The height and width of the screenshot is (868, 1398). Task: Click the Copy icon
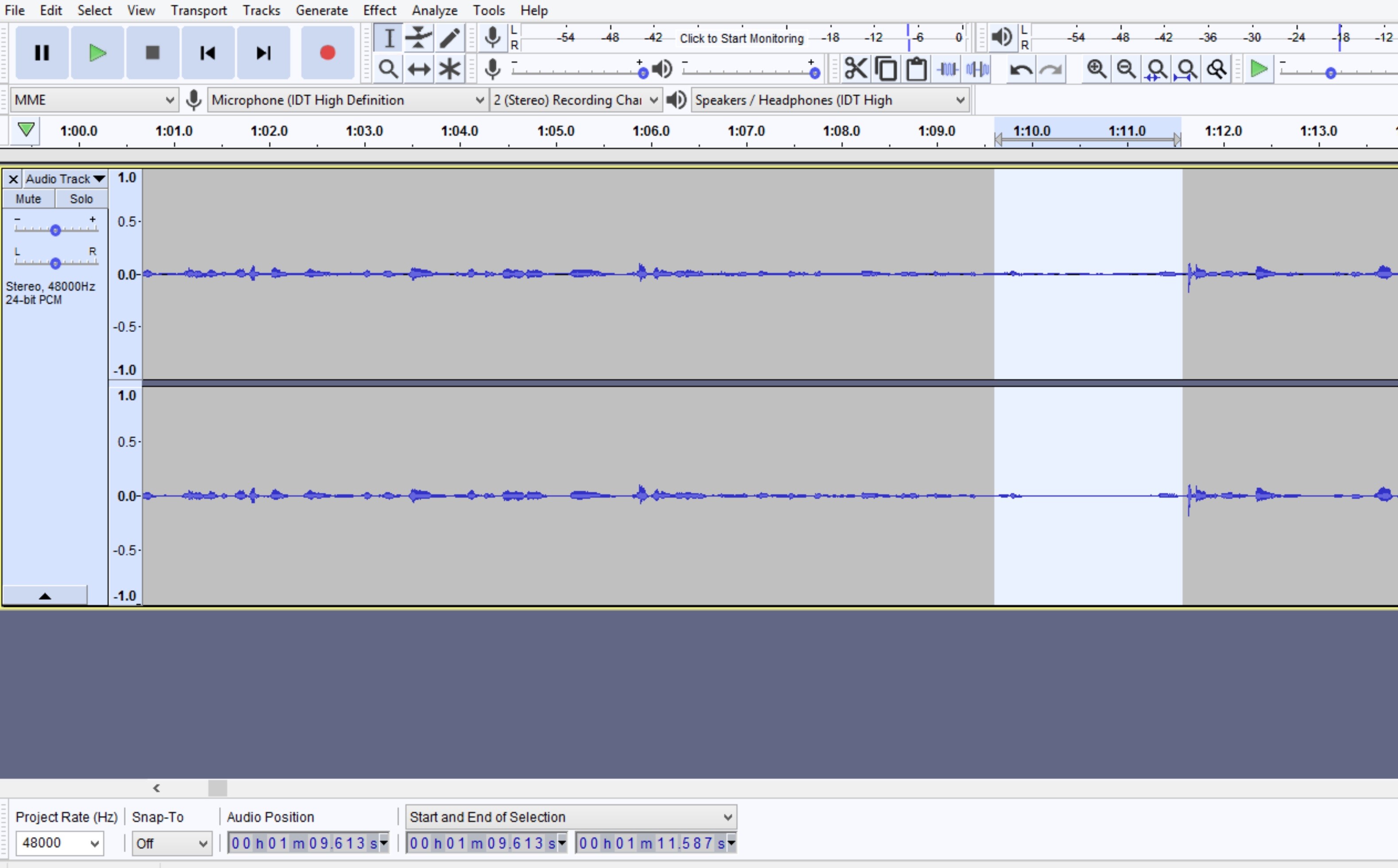[x=886, y=69]
